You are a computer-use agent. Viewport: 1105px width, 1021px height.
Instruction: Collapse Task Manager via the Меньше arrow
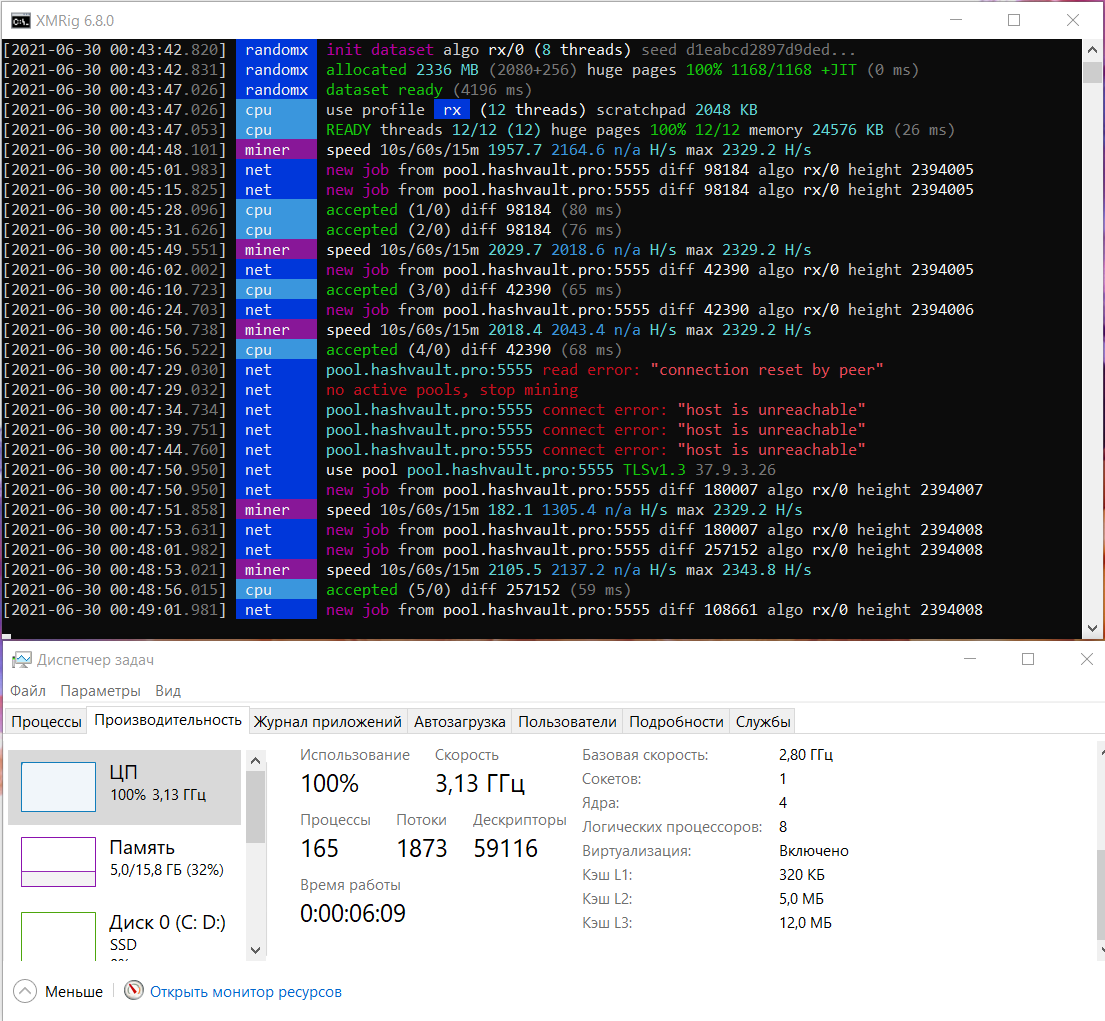pyautogui.click(x=25, y=991)
